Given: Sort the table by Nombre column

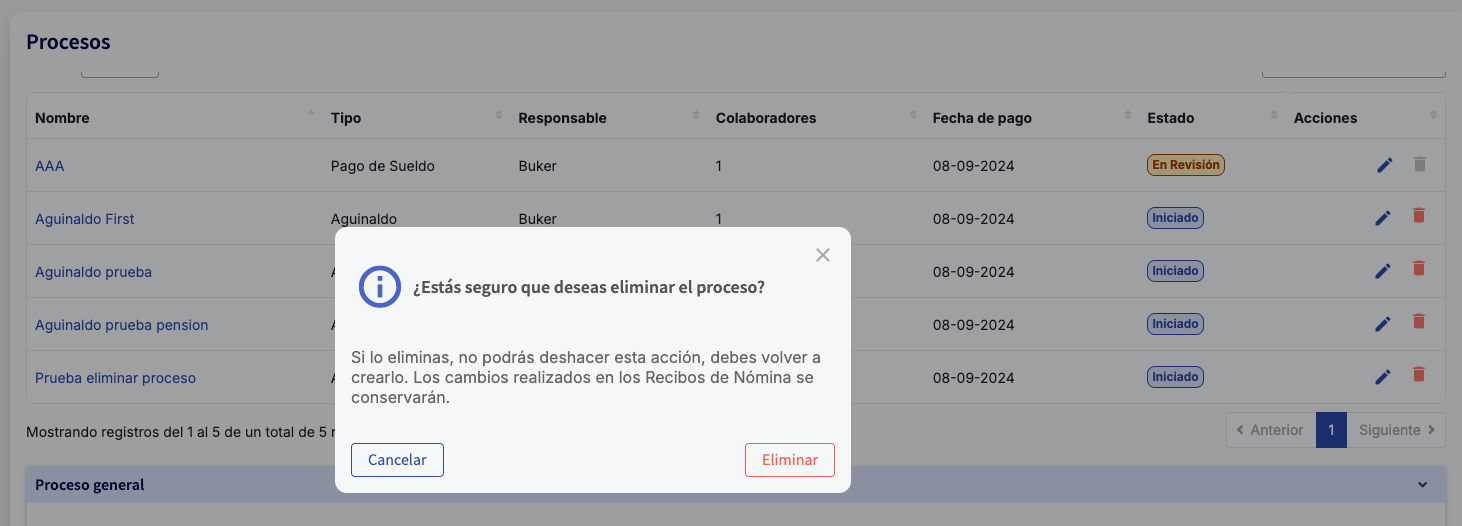Looking at the screenshot, I should pyautogui.click(x=62, y=118).
